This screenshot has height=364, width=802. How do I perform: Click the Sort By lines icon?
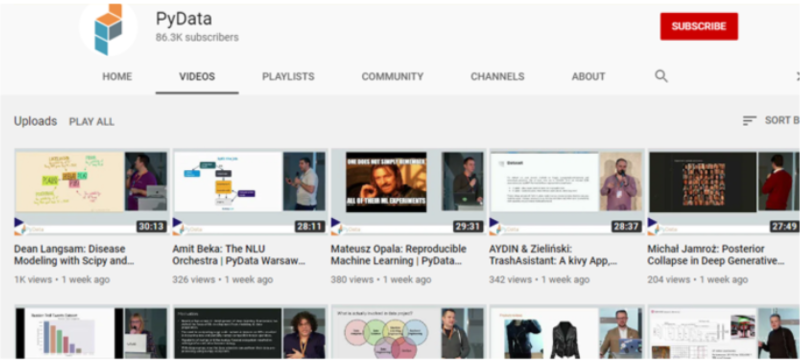[749, 121]
